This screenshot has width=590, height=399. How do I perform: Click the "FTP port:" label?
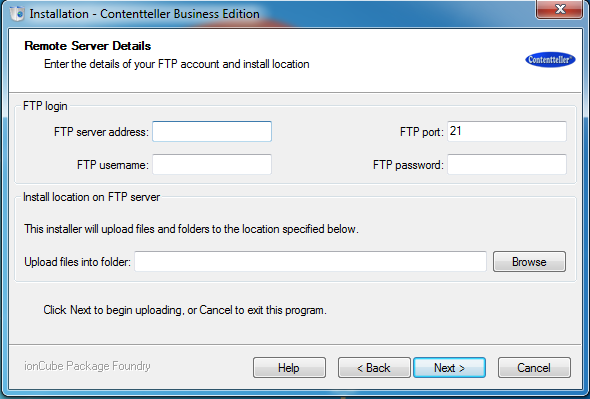422,132
